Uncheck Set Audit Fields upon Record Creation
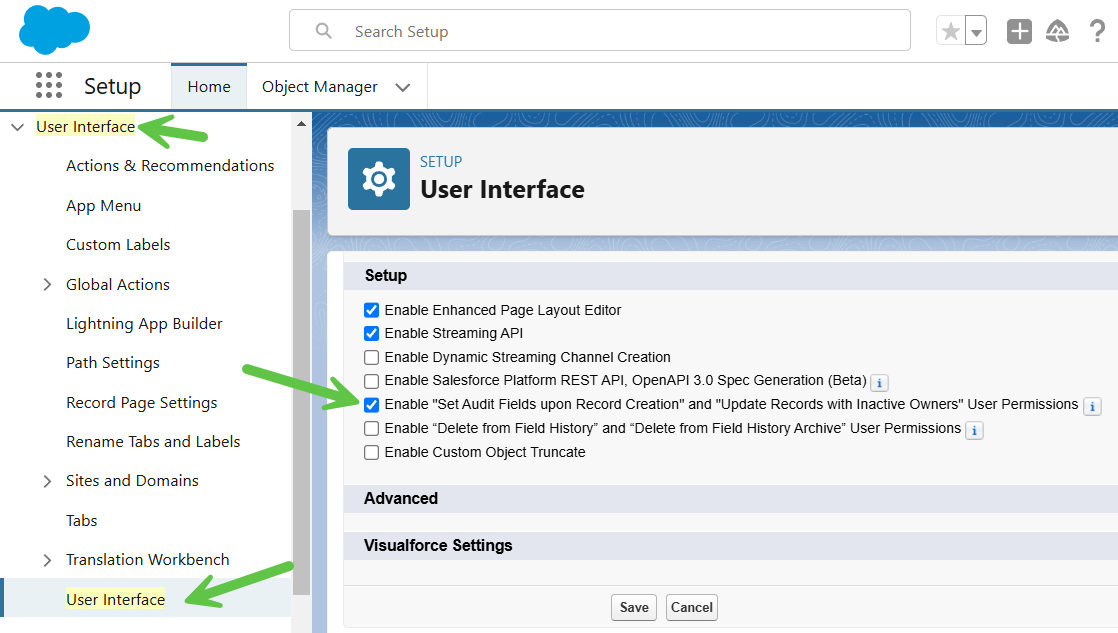Image resolution: width=1118 pixels, height=633 pixels. tap(371, 405)
